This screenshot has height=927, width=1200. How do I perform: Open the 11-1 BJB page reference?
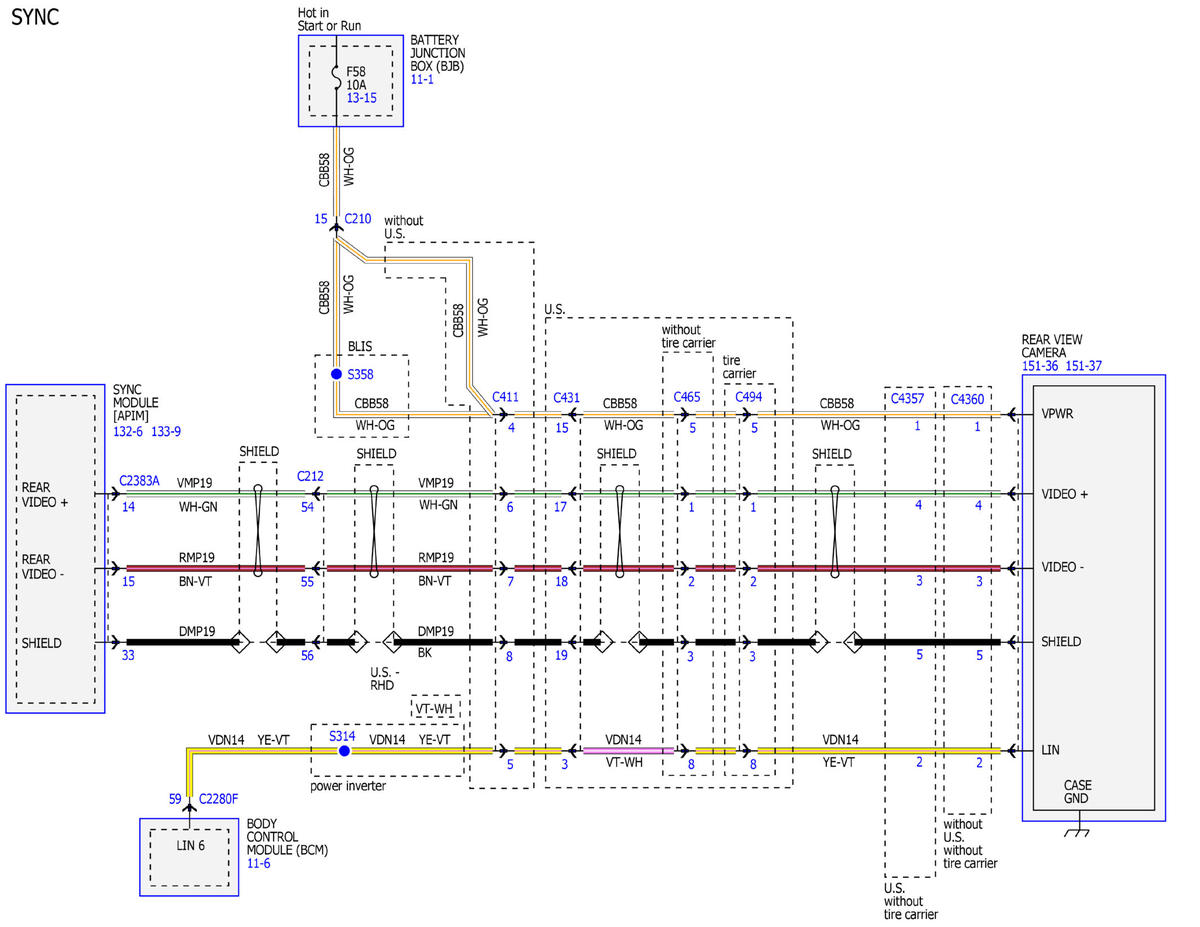[x=422, y=79]
